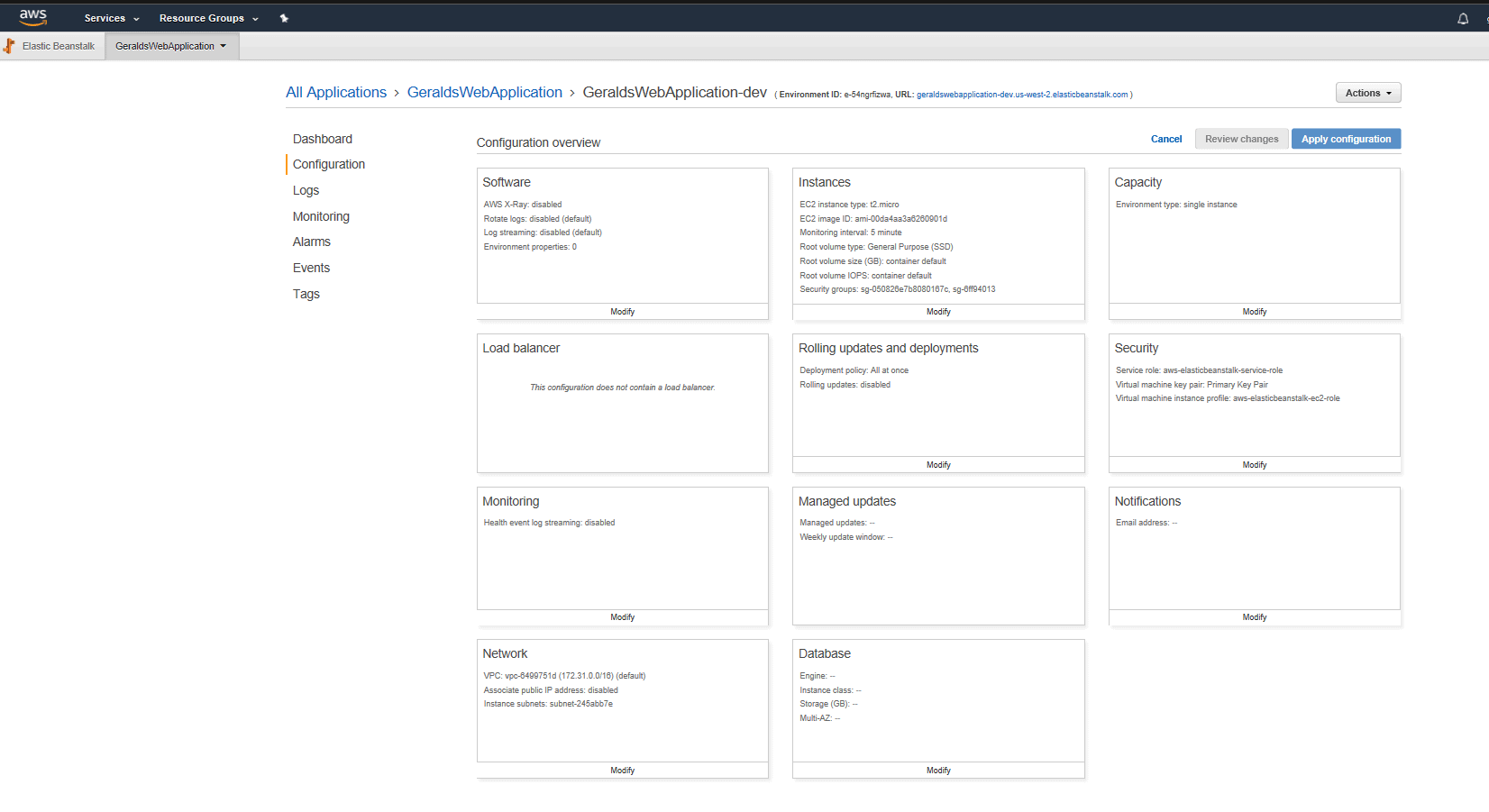Click Weekly update window text

coord(846,537)
